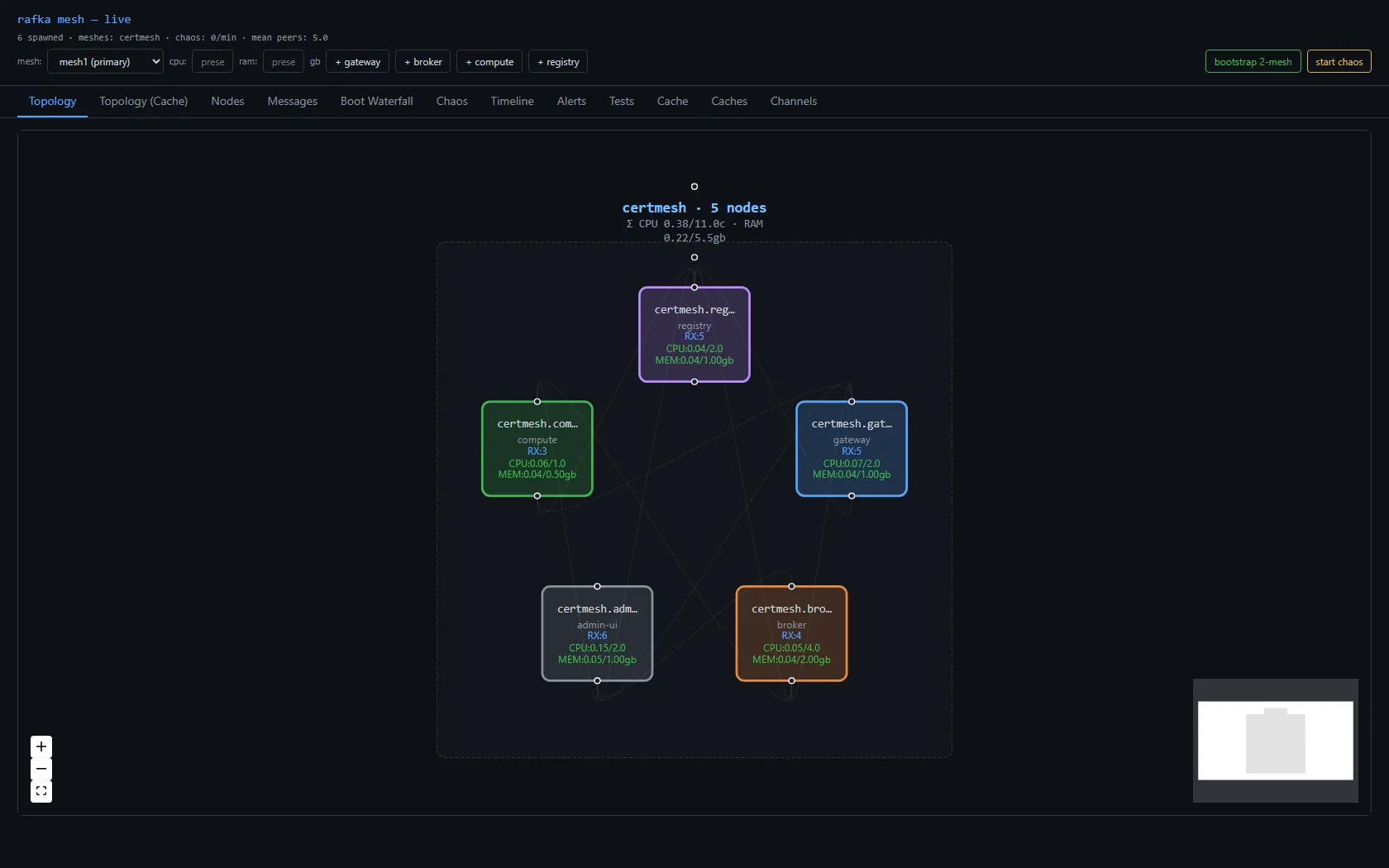Select the certmesh gateway node card
Image resolution: width=1389 pixels, height=868 pixels.
click(x=852, y=449)
